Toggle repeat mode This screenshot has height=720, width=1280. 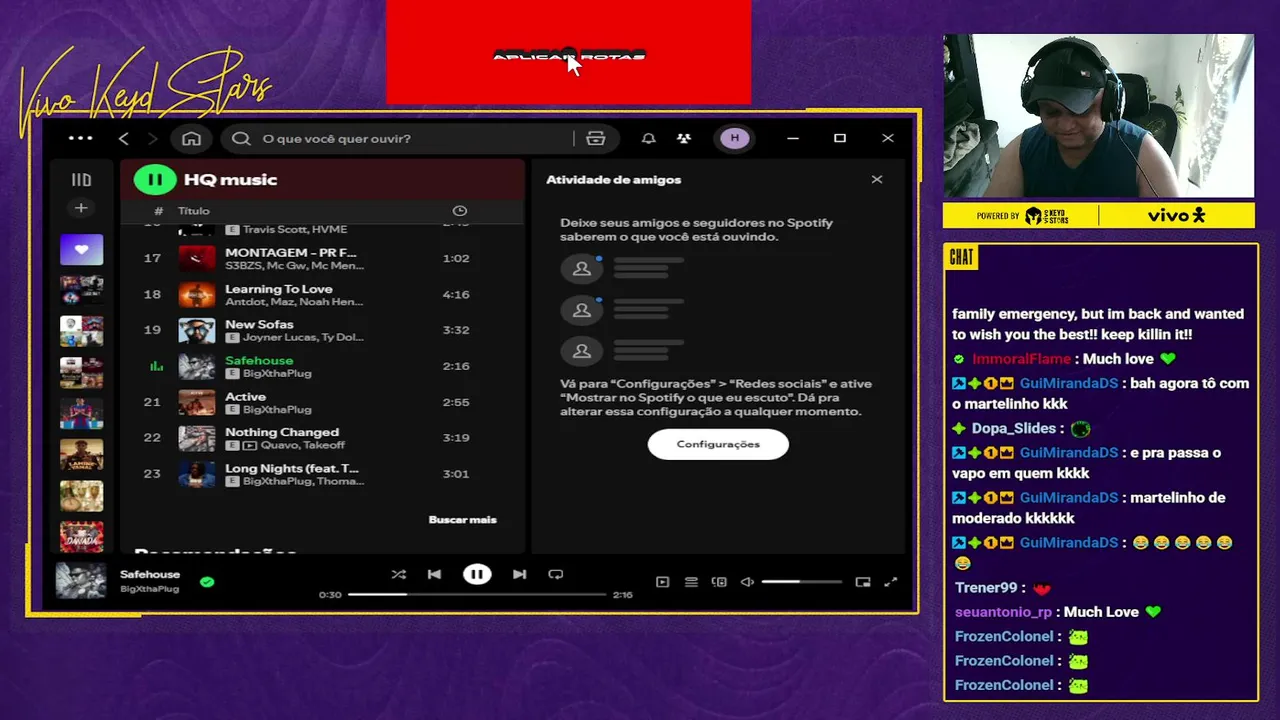coord(556,575)
